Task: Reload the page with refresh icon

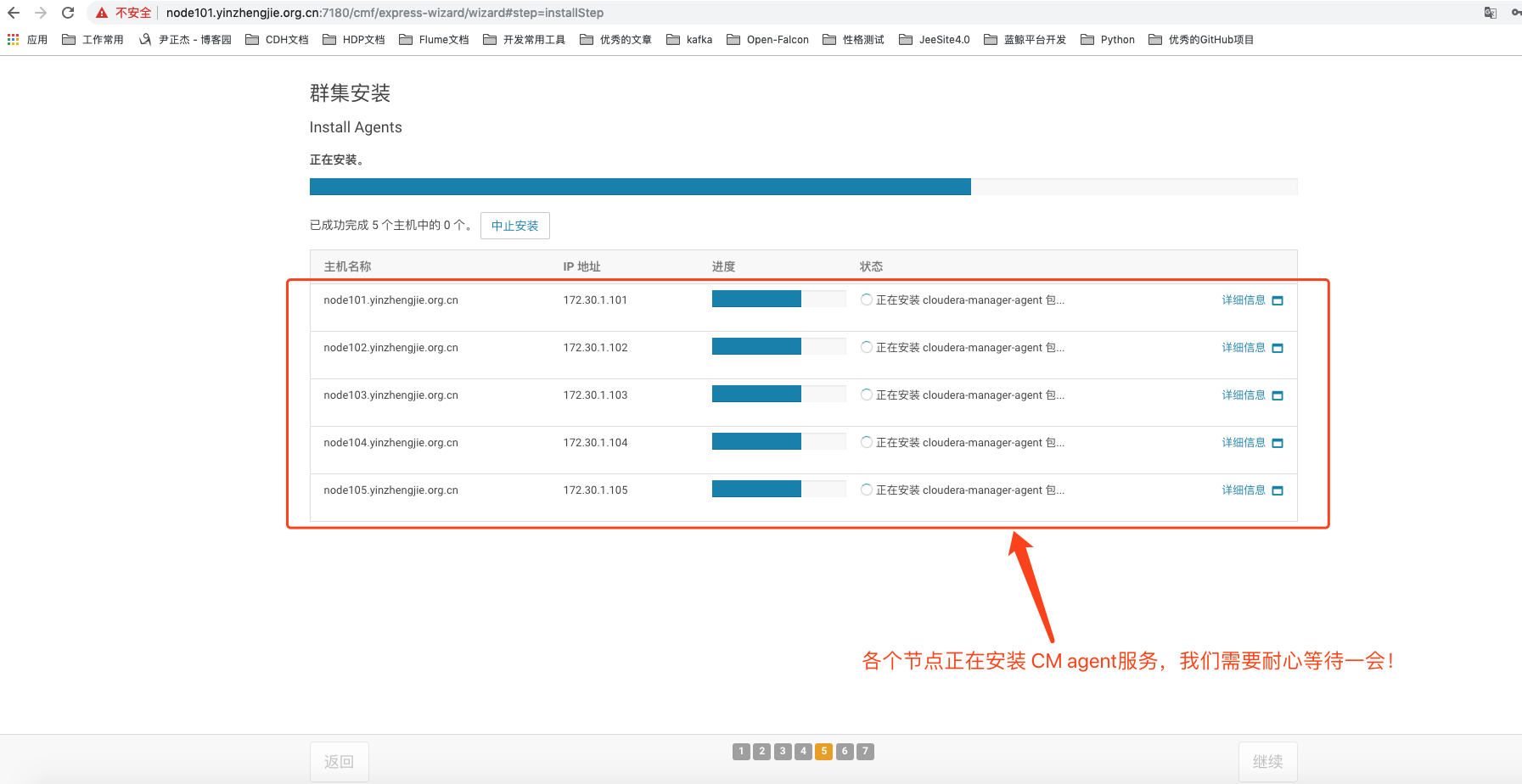Action: click(68, 13)
